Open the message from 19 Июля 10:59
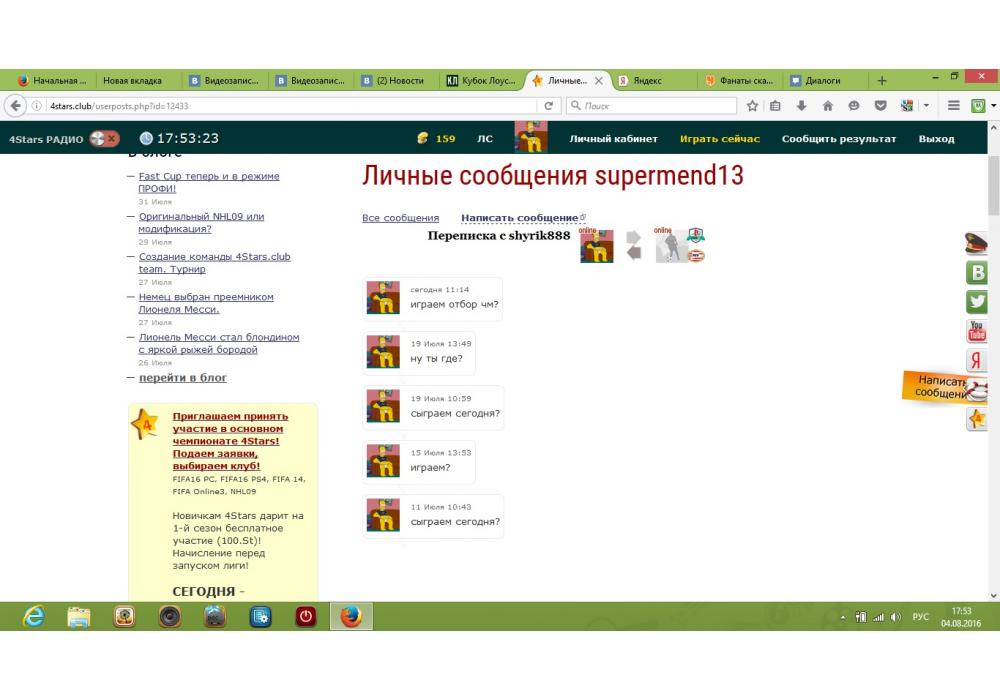1000x700 pixels. 433,407
